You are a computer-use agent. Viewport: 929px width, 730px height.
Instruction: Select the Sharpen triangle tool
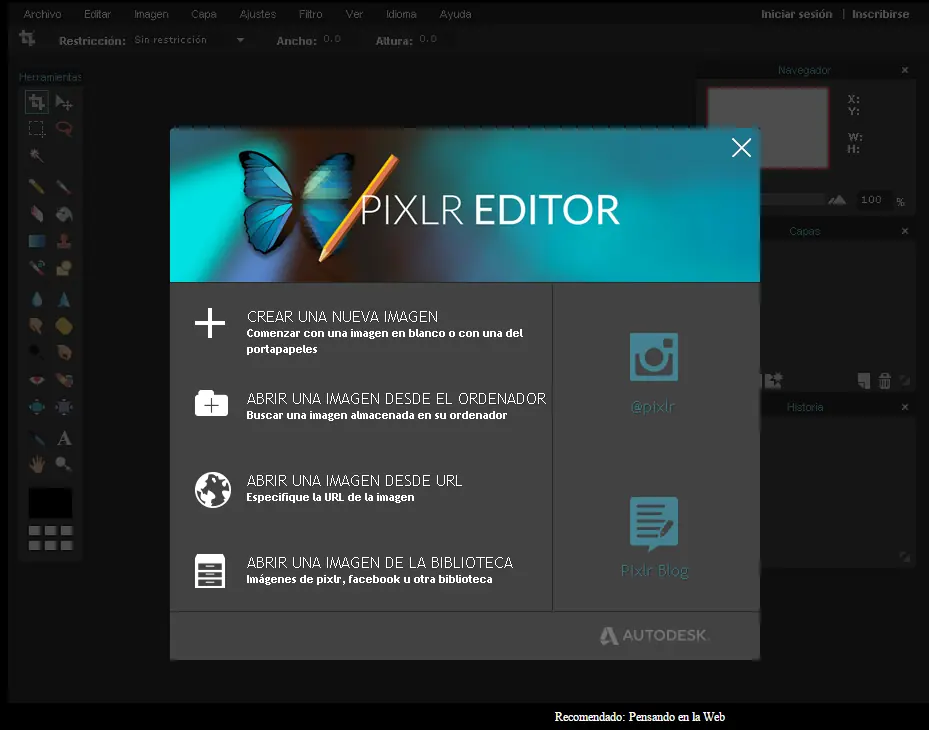click(64, 299)
